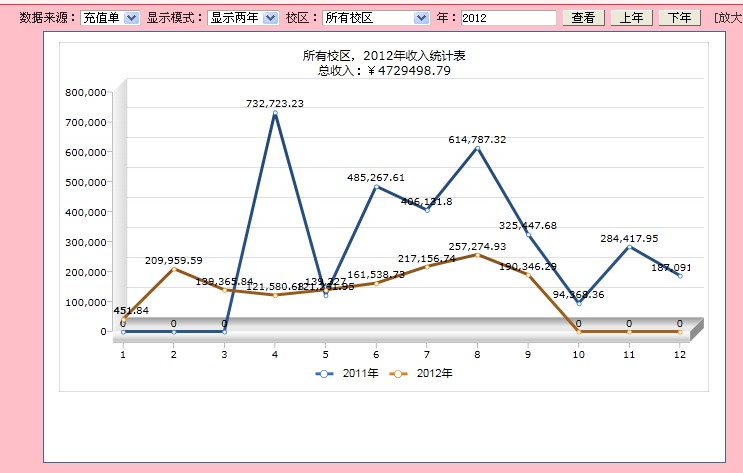The height and width of the screenshot is (473, 743).
Task: Expand the 显示模式 dropdown set to 显示两年
Action: point(241,18)
